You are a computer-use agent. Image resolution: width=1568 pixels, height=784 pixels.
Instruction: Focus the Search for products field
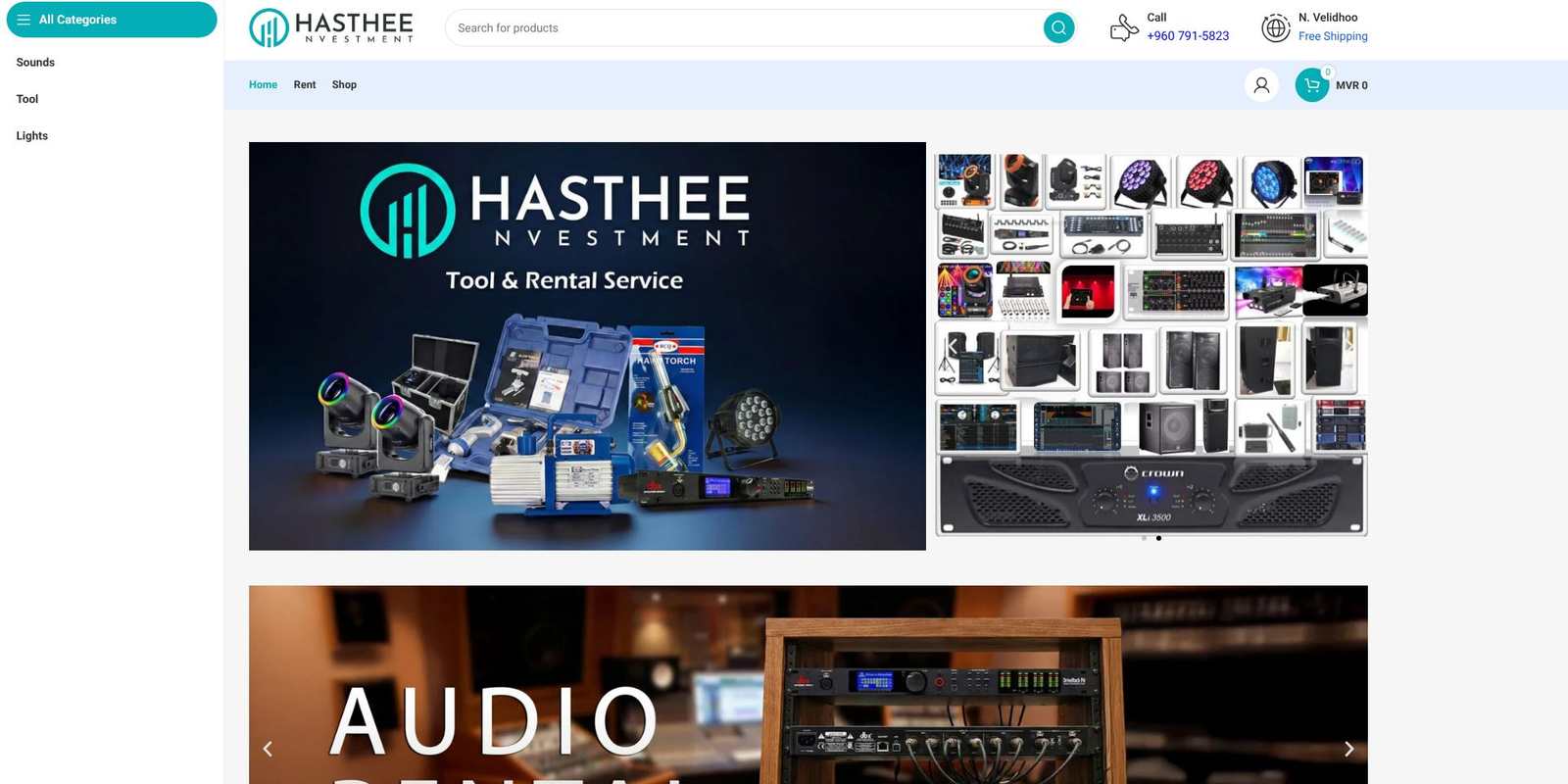(745, 28)
